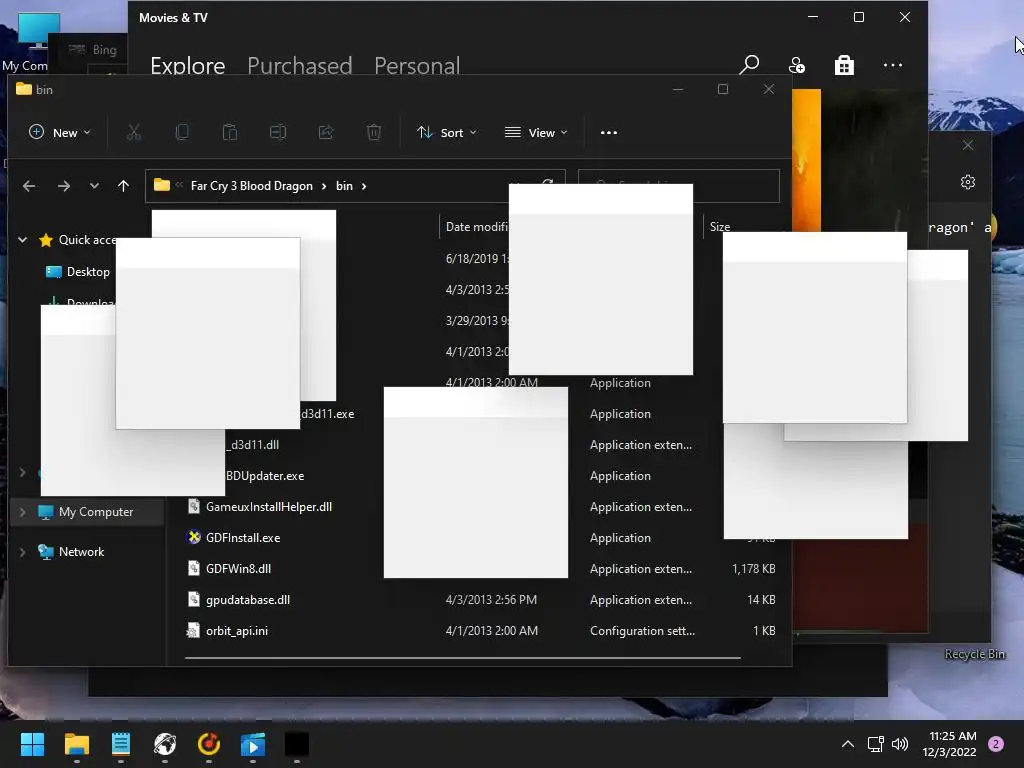Image resolution: width=1024 pixels, height=768 pixels.
Task: Collapse the Quick access tree node
Action: (x=22, y=240)
